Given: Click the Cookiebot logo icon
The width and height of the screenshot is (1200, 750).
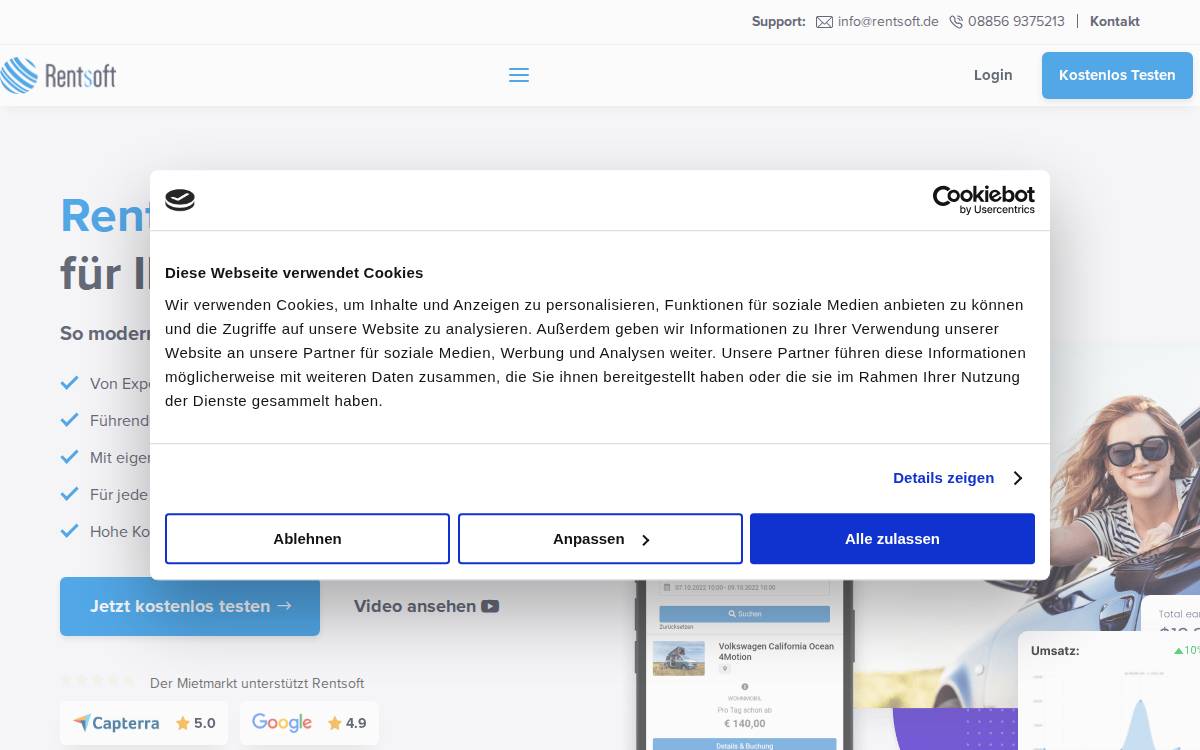Looking at the screenshot, I should click(180, 200).
